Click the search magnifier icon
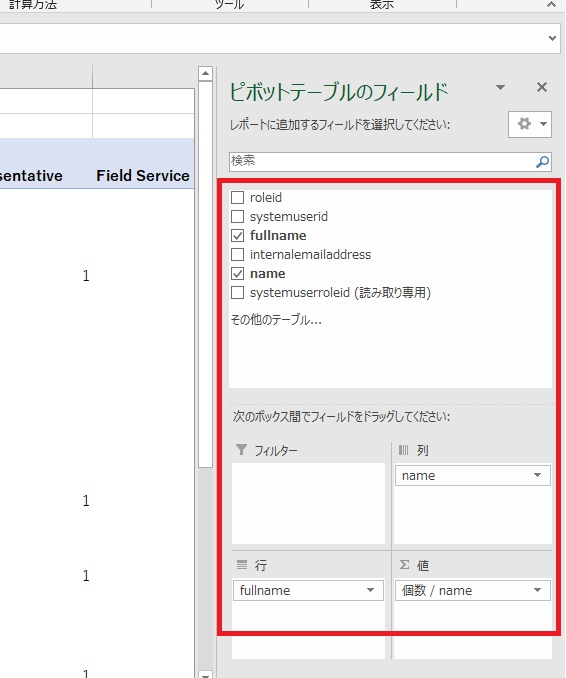Viewport: 566px width, 678px height. (x=542, y=162)
